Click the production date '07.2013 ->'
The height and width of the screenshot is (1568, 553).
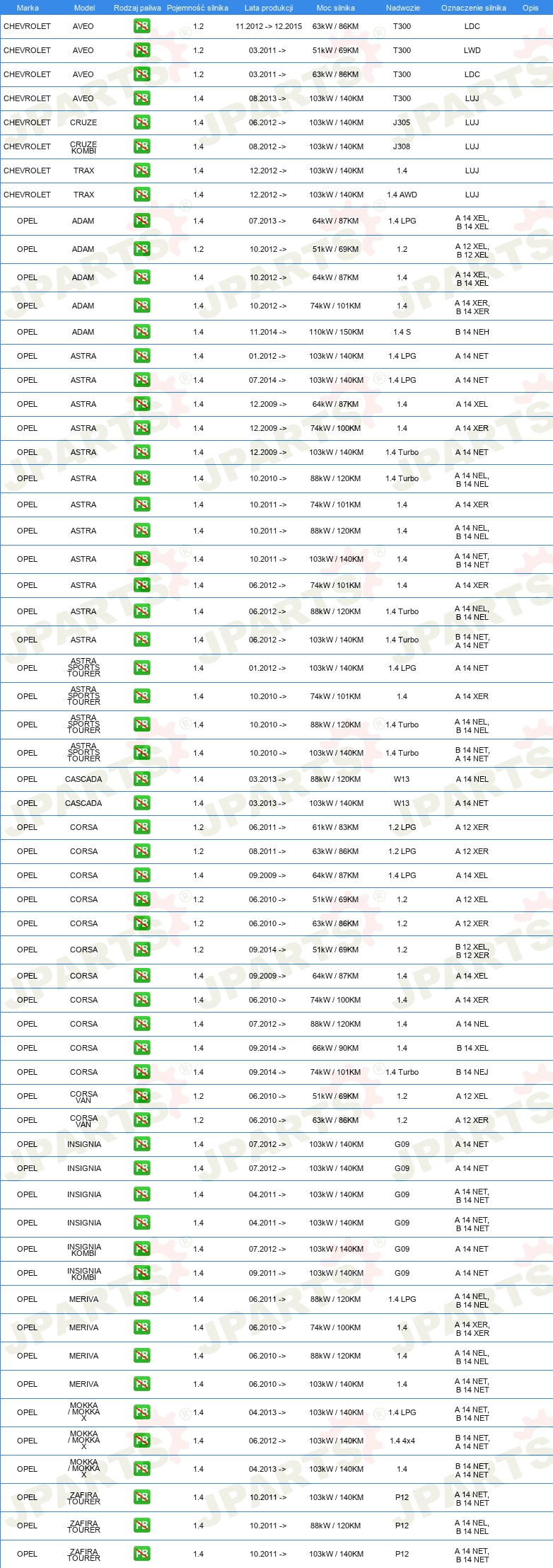267,221
